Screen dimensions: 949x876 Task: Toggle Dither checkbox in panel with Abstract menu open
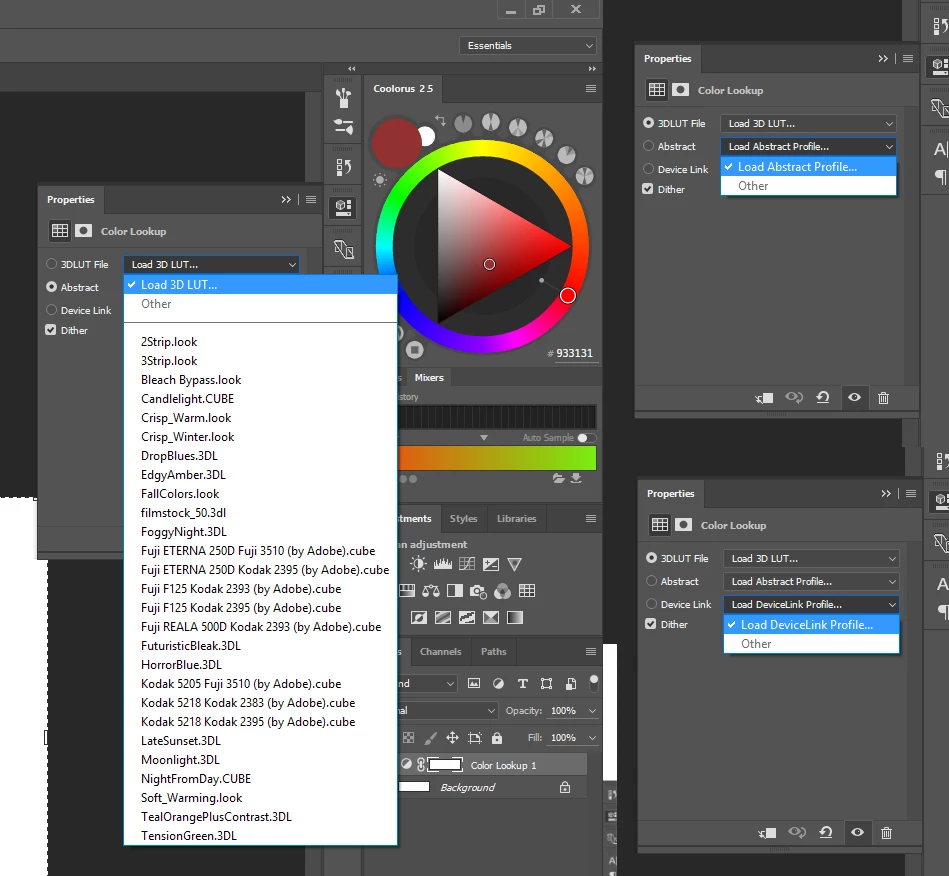pos(648,189)
